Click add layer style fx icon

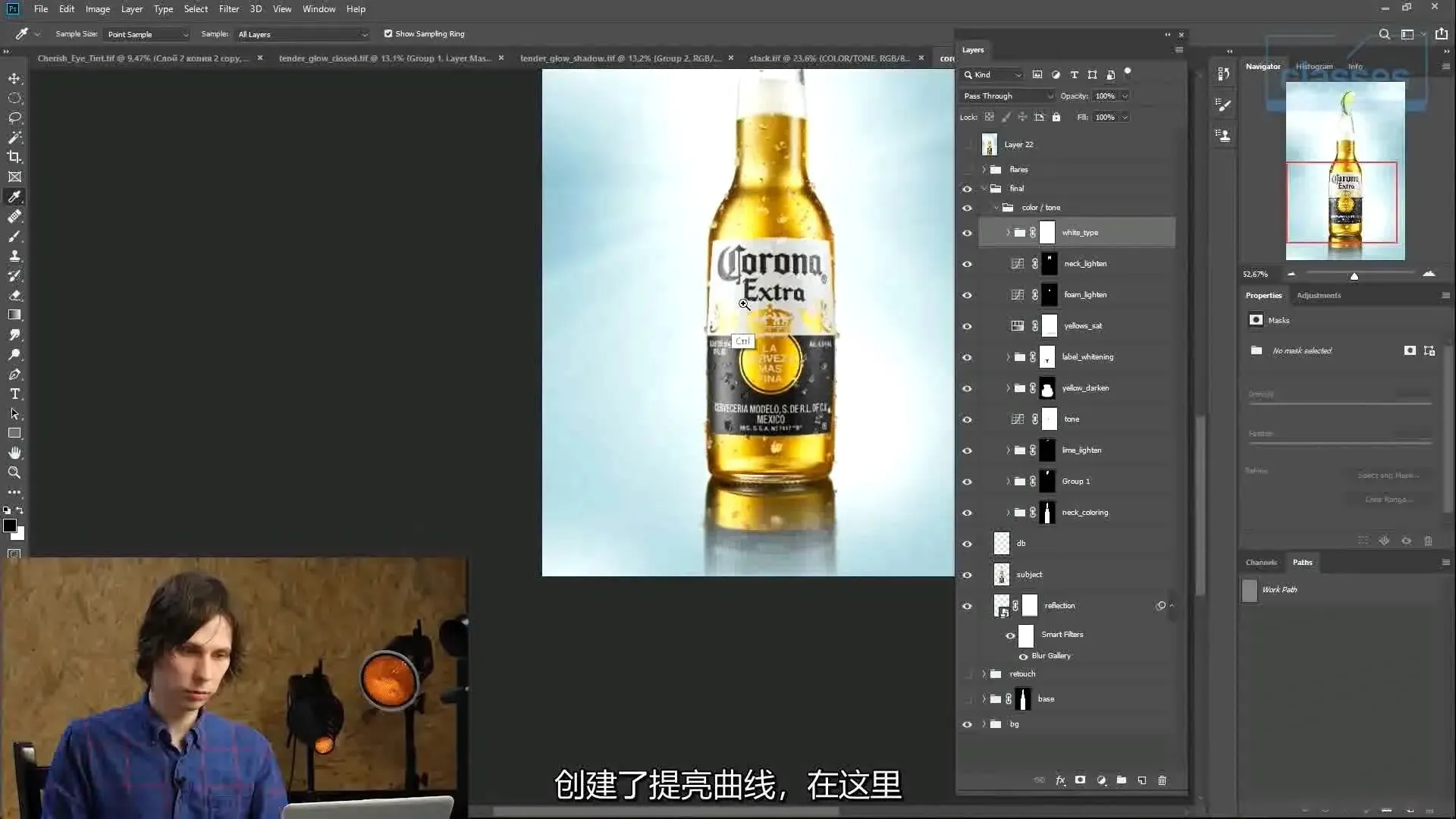pyautogui.click(x=1060, y=780)
